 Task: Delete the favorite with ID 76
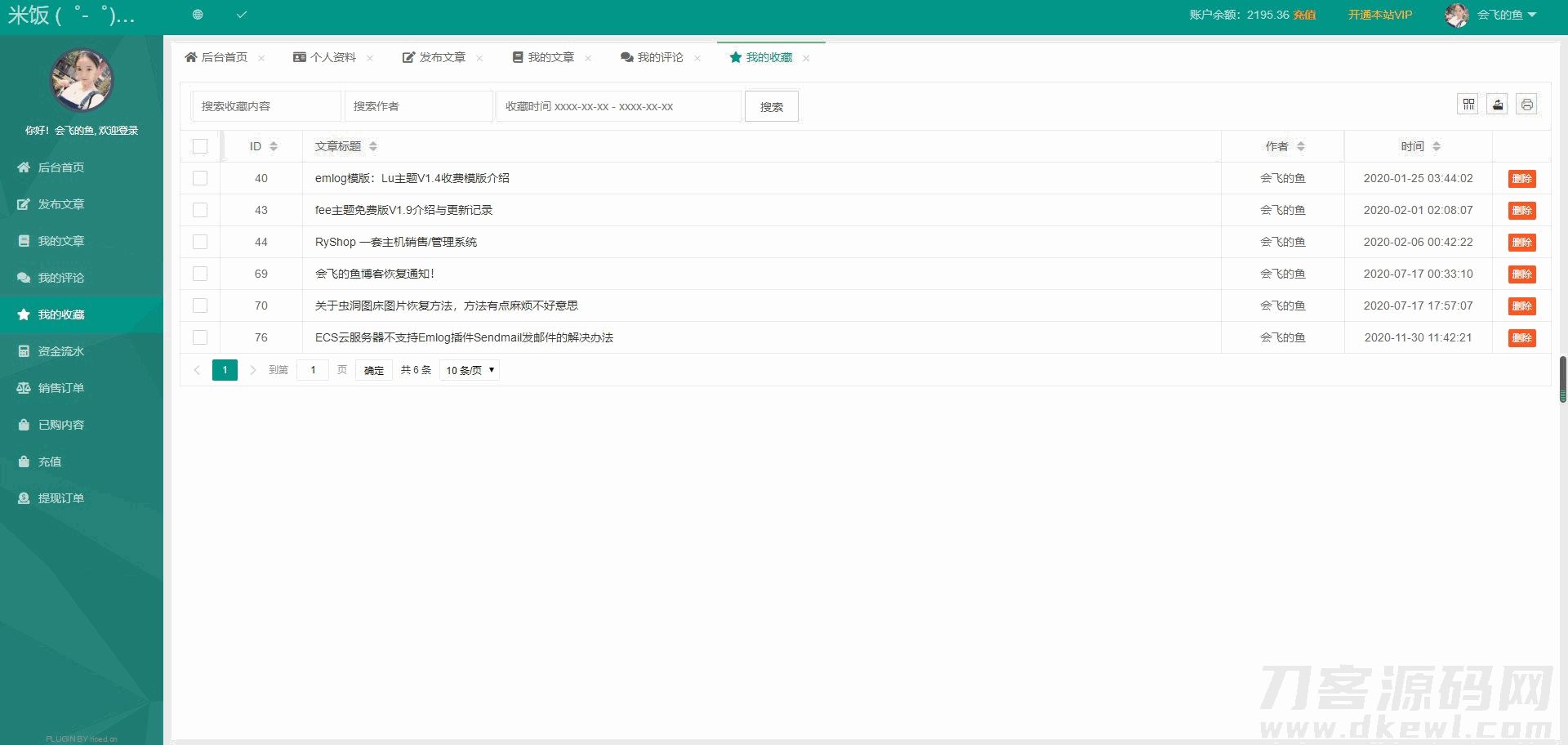pyautogui.click(x=1521, y=337)
